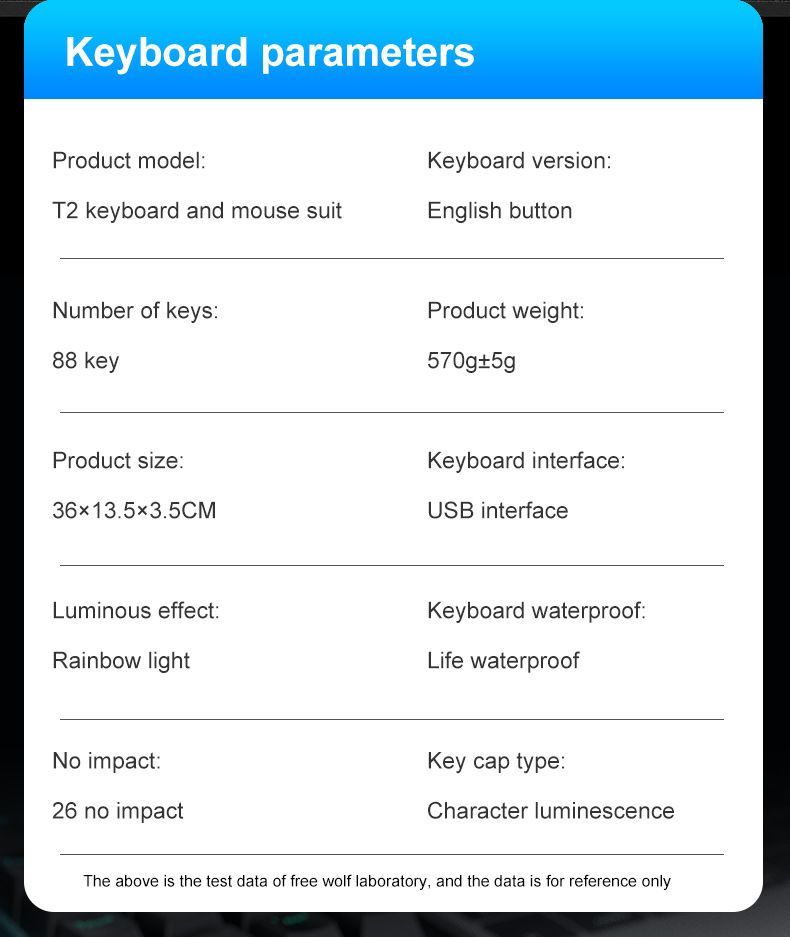
Task: Select the "Keyboard interface:" label
Action: point(525,461)
